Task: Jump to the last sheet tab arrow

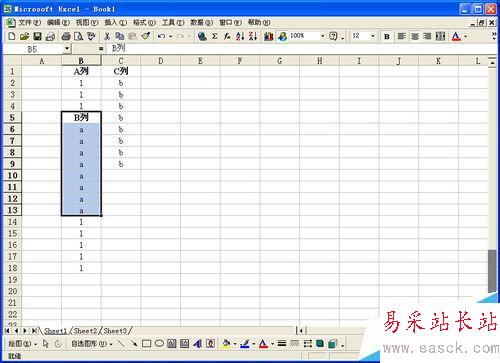Action: point(34,331)
